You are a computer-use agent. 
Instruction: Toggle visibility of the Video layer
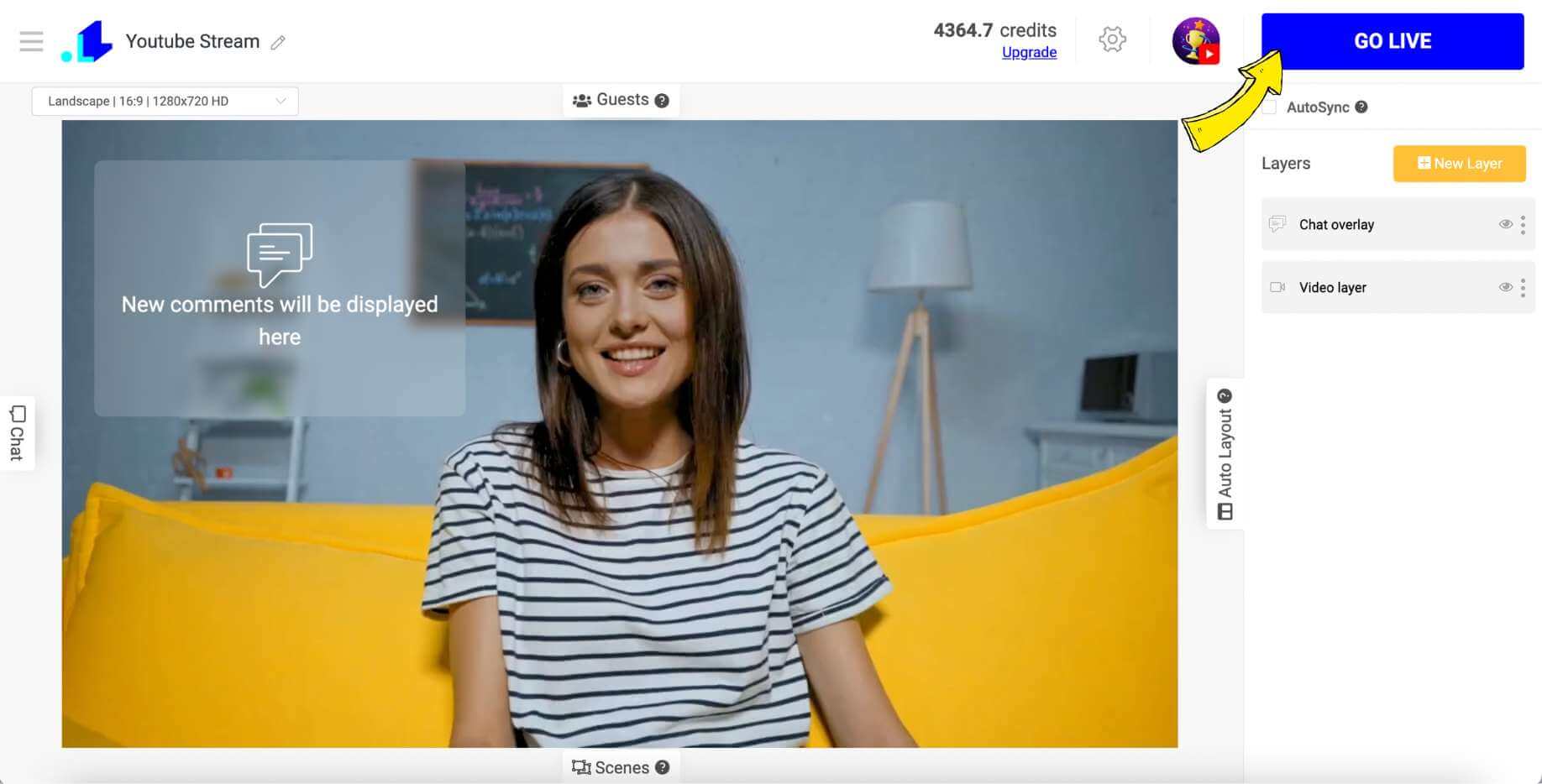1505,287
